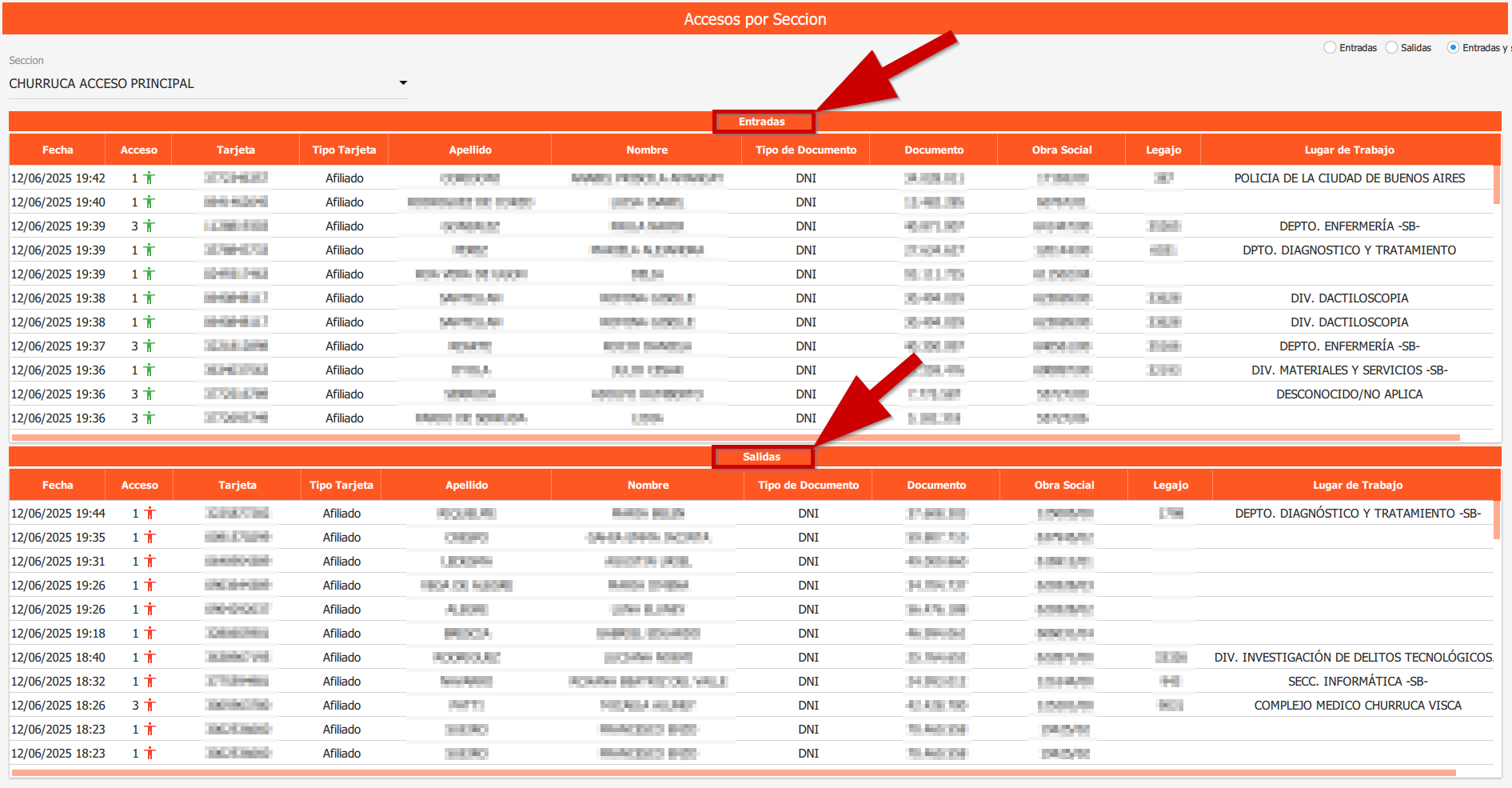Click the green icon on the DESCONOCIDO/NO APLICA row
The width and height of the screenshot is (1512, 788).
tap(150, 394)
